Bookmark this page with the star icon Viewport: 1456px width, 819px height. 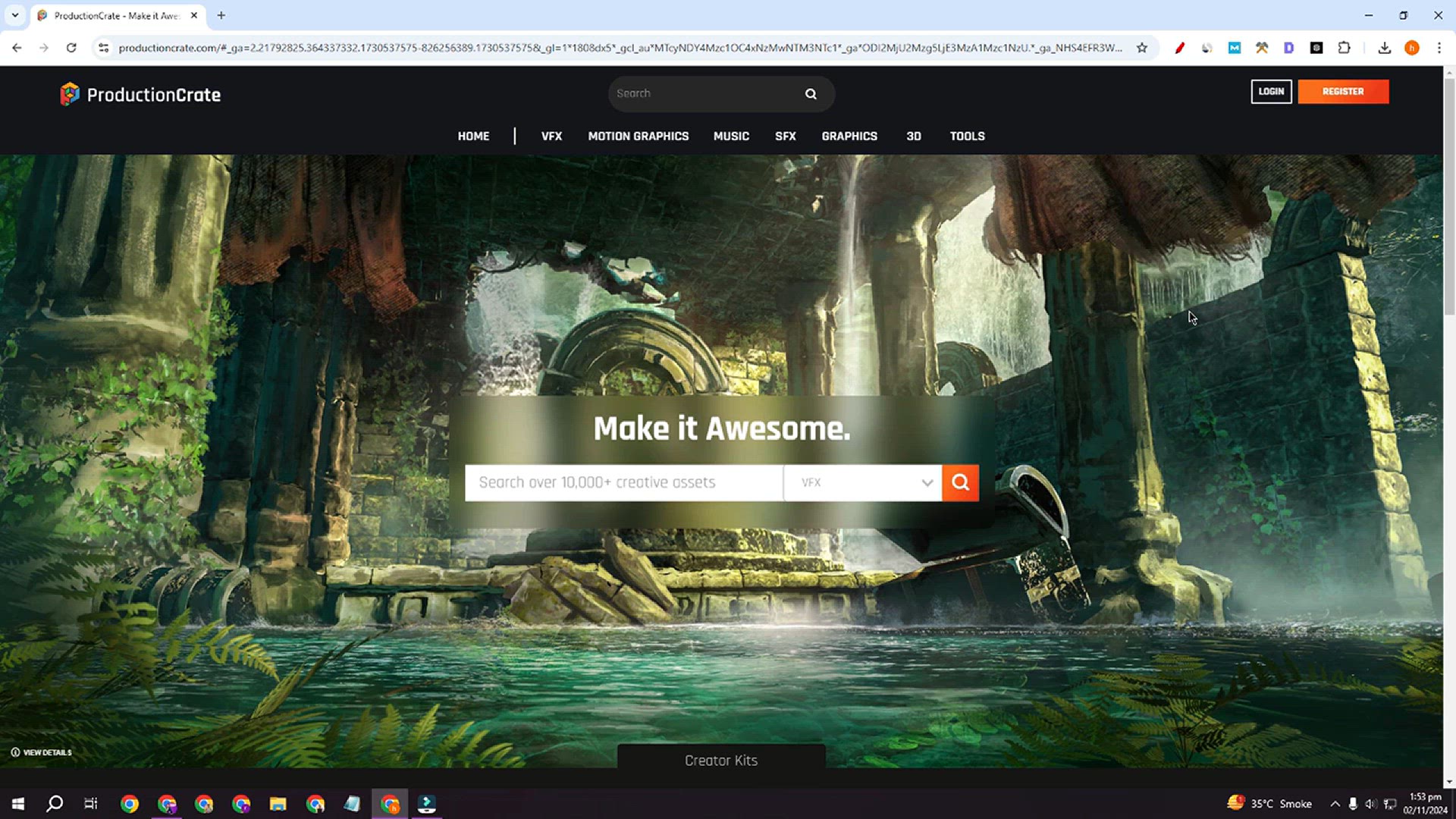tap(1142, 48)
